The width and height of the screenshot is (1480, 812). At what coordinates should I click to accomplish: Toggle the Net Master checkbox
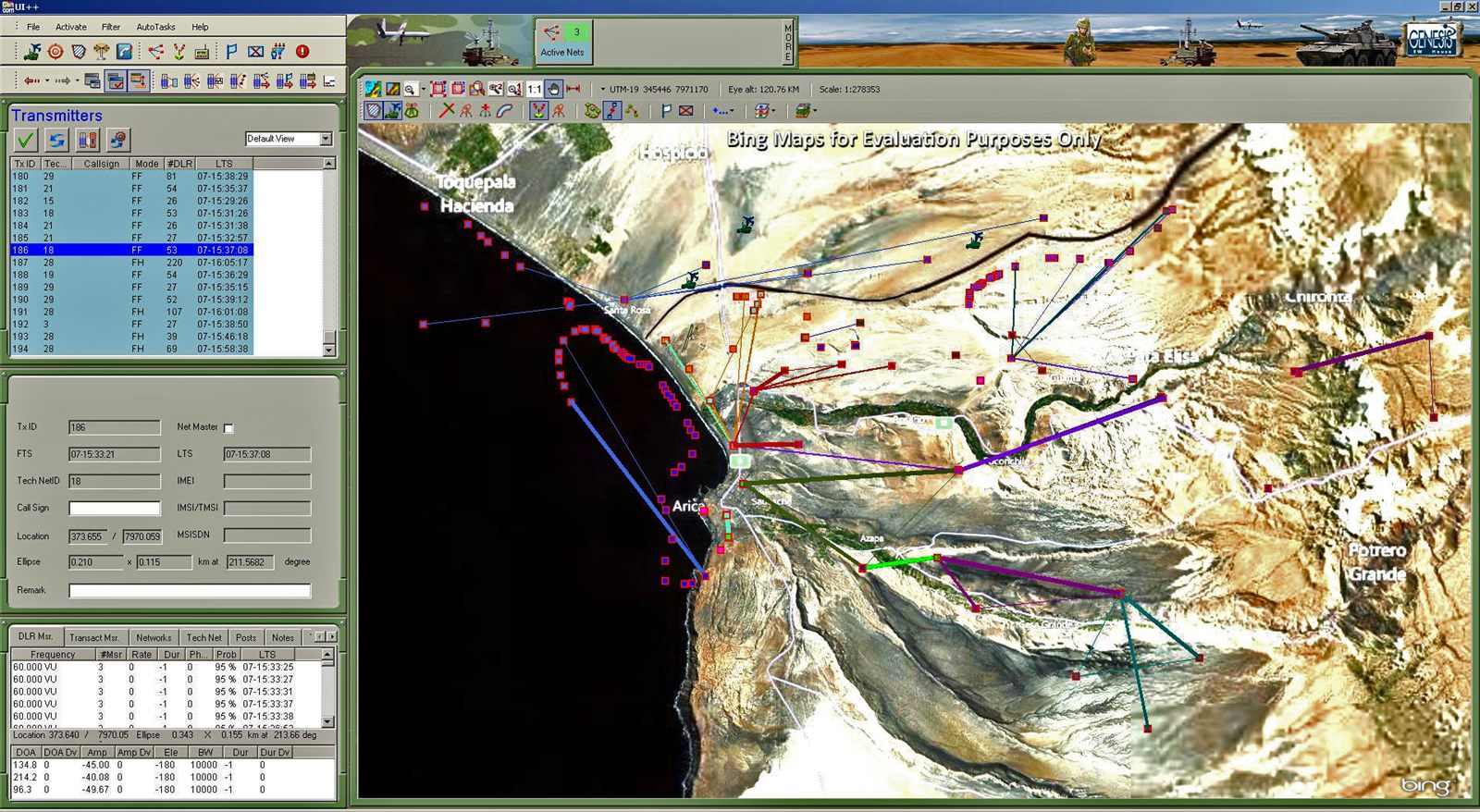point(228,428)
